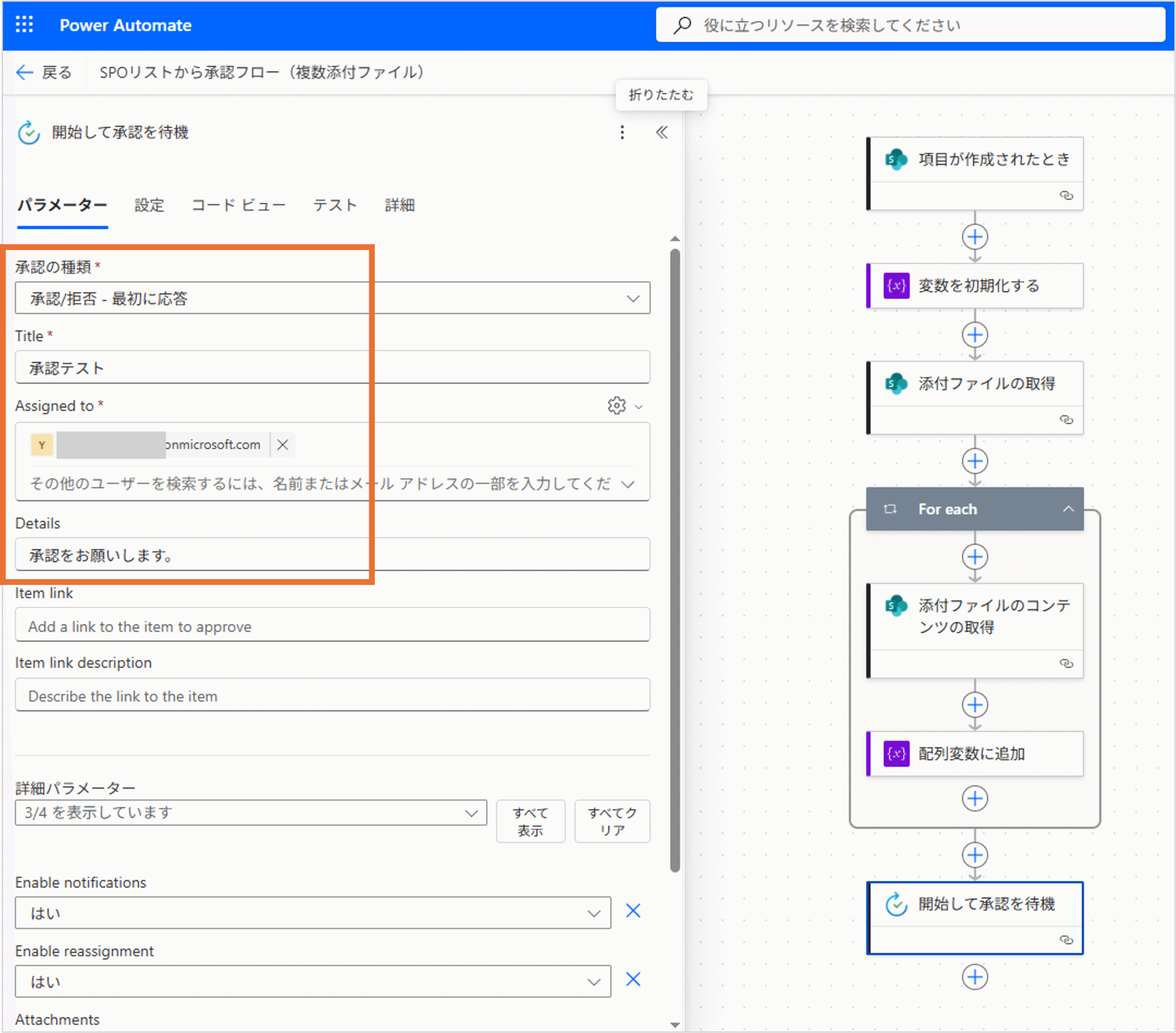Switch to the コード ビュー tab
Screen dimensions: 1176x1033
pyautogui.click(x=238, y=205)
